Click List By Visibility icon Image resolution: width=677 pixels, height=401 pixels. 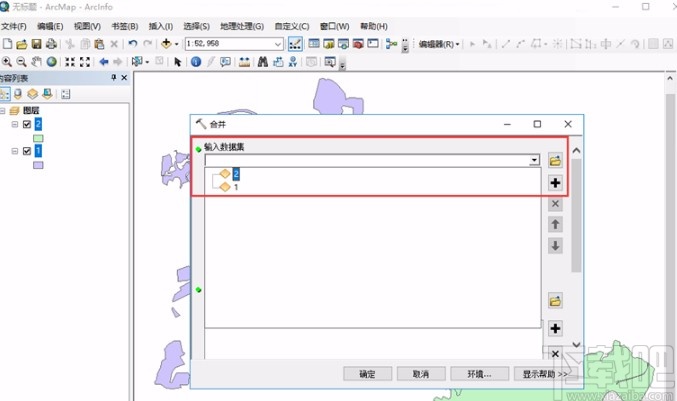click(32, 94)
